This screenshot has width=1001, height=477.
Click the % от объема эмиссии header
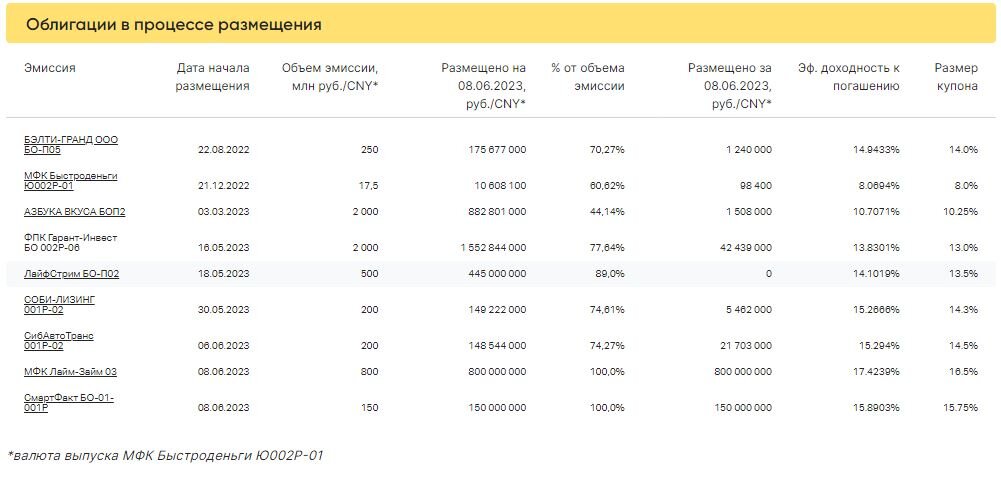pos(588,77)
